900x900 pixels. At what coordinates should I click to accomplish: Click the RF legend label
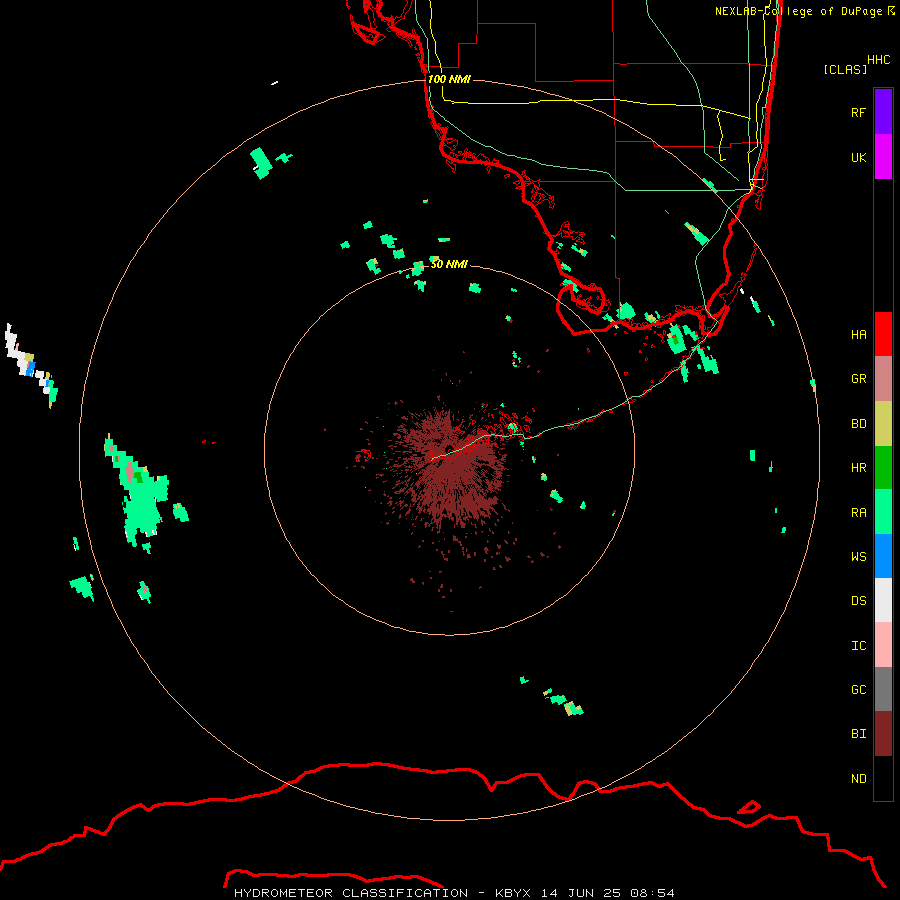pyautogui.click(x=858, y=112)
